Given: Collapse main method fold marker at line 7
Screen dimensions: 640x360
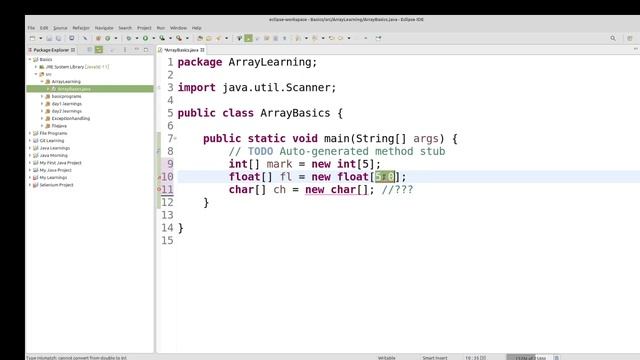Looking at the screenshot, I should [175, 138].
